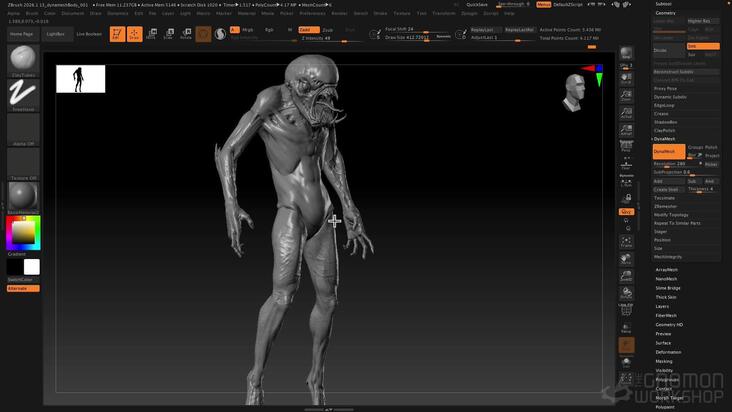
Task: Activate Edit mode button in top shelf
Action: [117, 34]
